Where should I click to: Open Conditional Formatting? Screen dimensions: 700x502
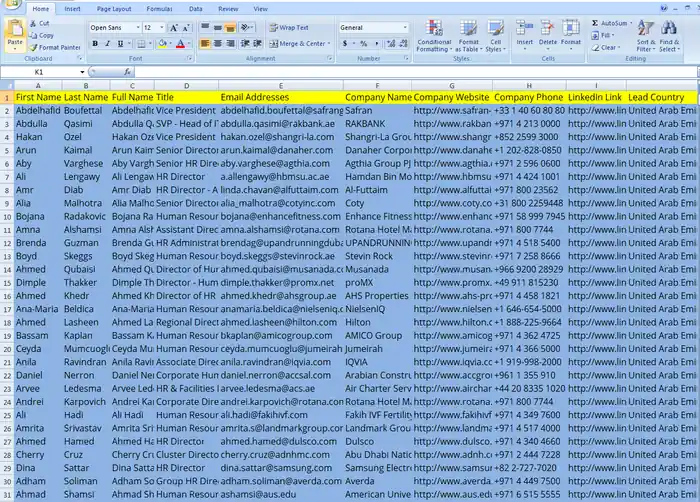(434, 36)
